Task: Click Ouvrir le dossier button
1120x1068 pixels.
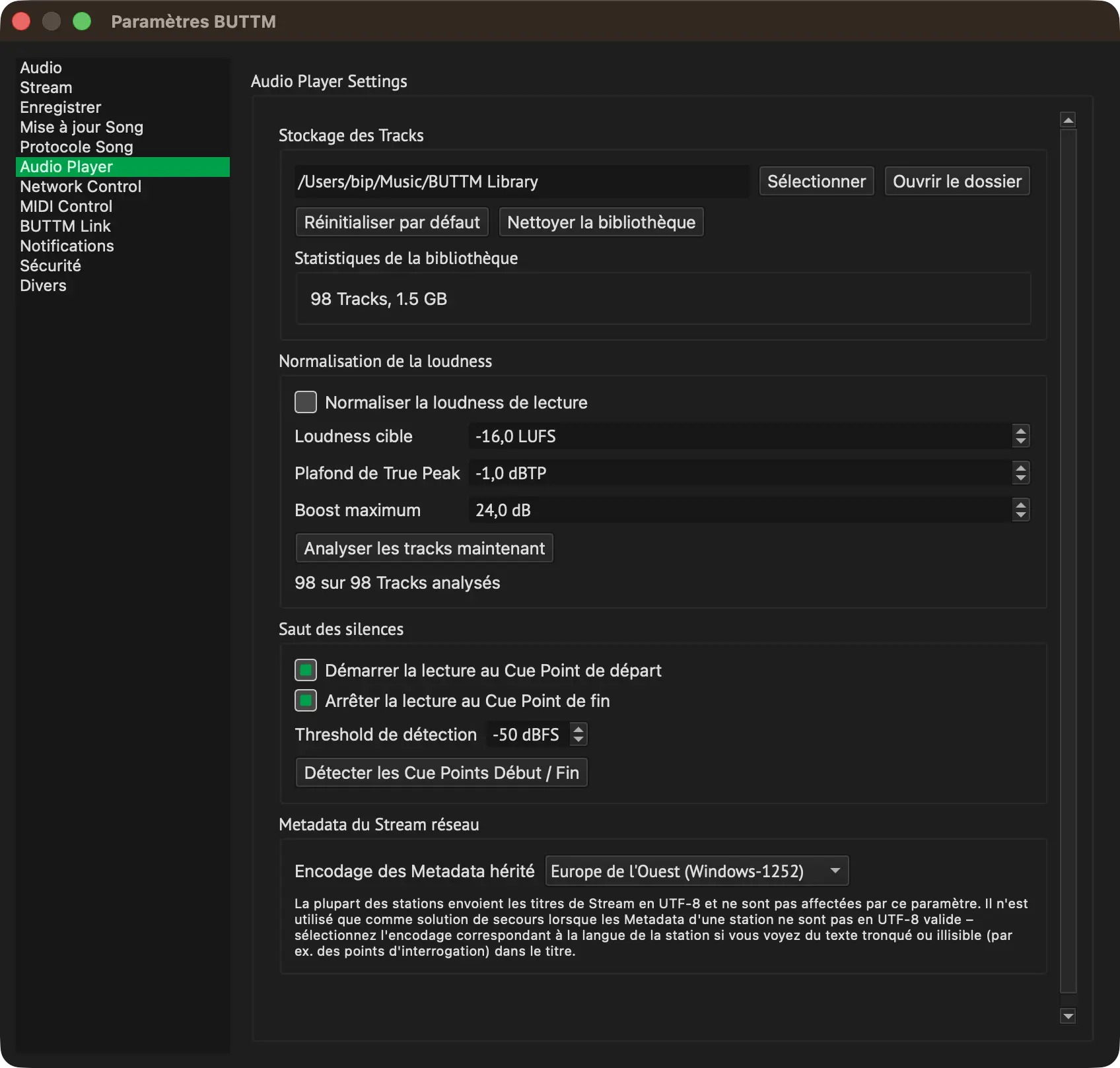Action: (x=957, y=181)
